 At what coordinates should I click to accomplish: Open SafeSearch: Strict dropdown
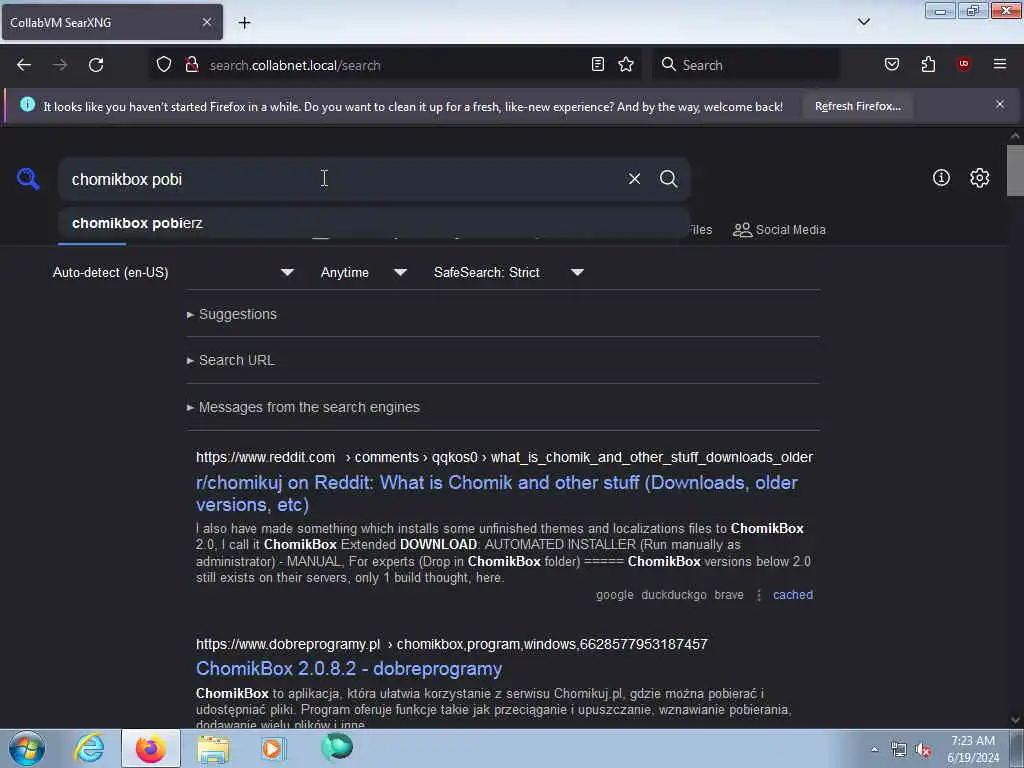tap(509, 272)
